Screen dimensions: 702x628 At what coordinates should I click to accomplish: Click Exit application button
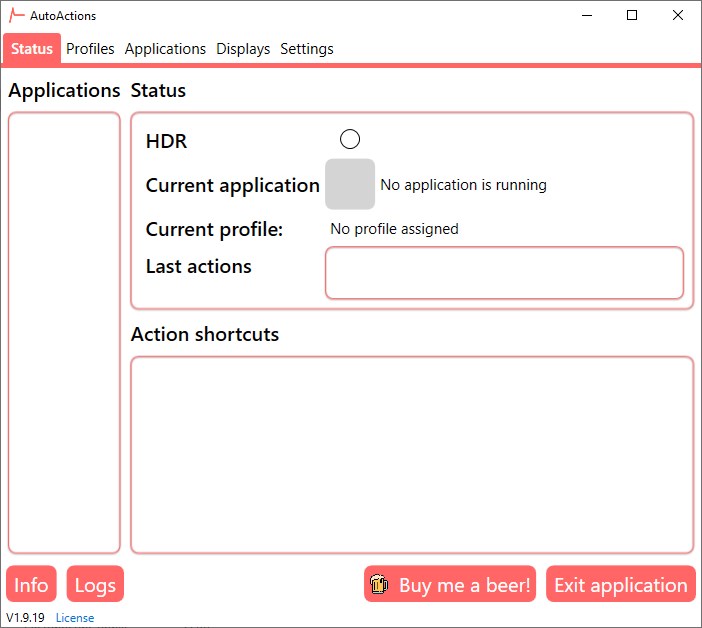621,585
